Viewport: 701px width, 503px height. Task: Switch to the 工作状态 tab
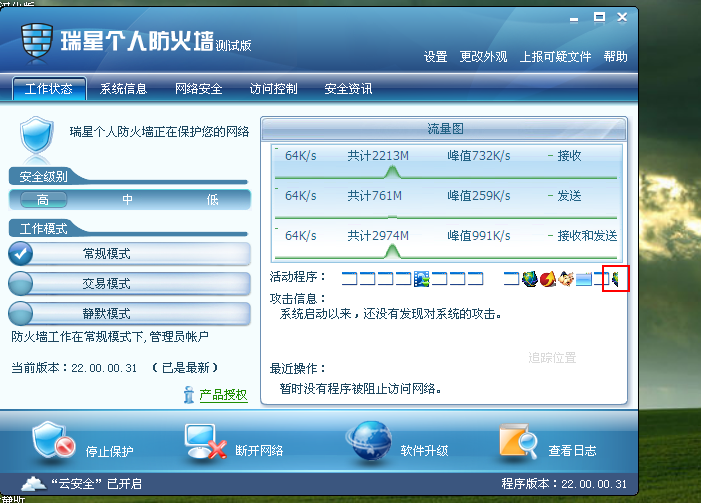49,89
